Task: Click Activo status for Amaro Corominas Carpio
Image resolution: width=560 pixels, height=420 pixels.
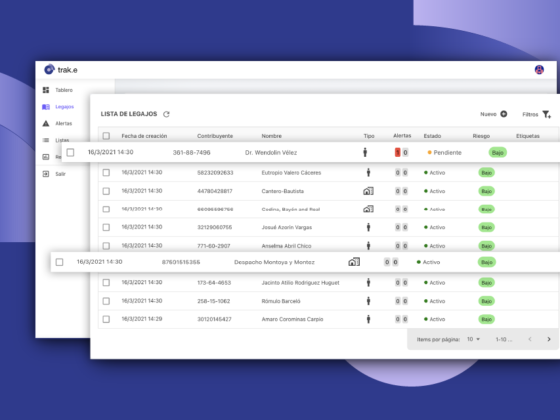Action: (437, 319)
